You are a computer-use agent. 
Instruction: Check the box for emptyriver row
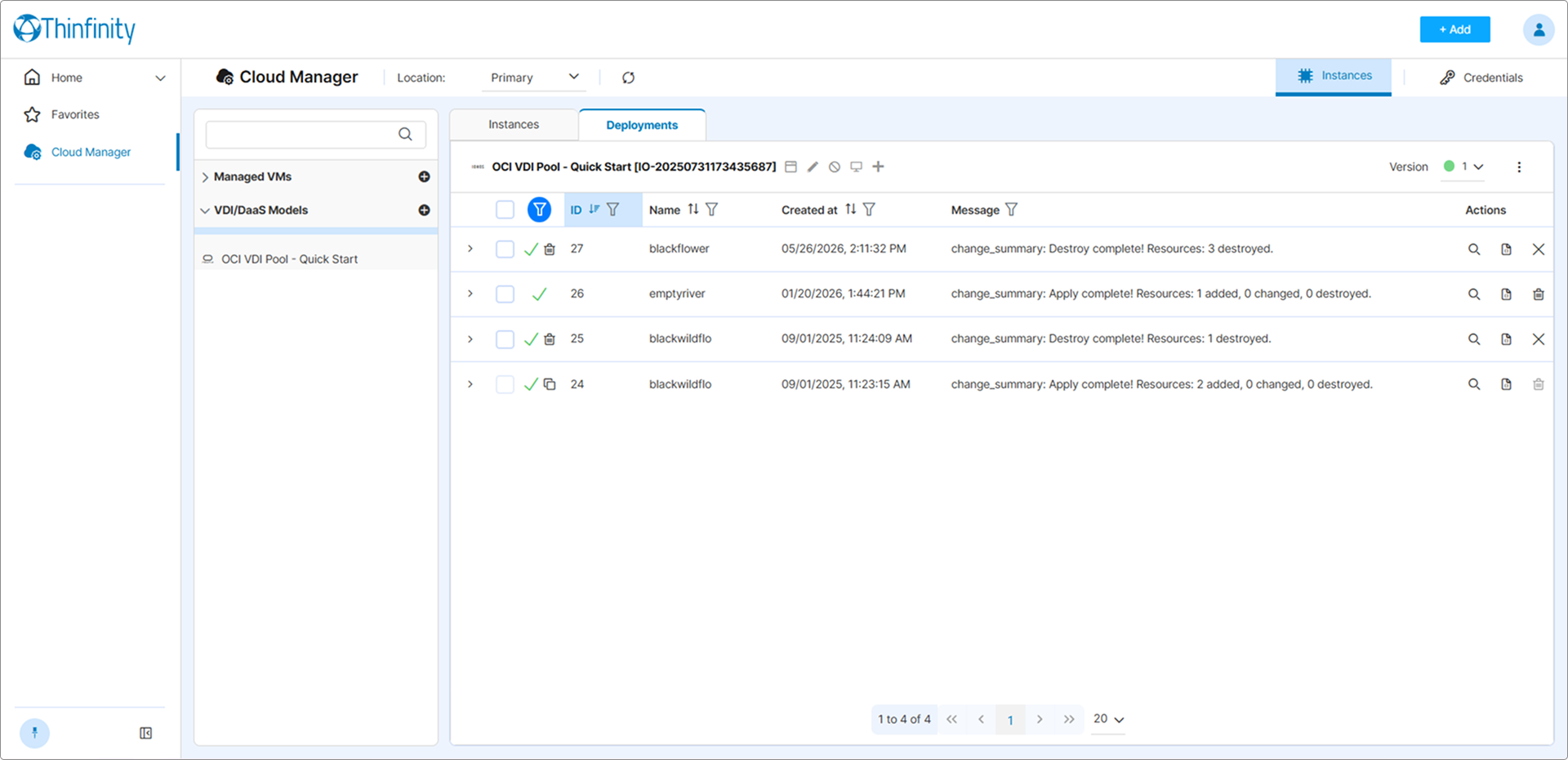(x=505, y=294)
